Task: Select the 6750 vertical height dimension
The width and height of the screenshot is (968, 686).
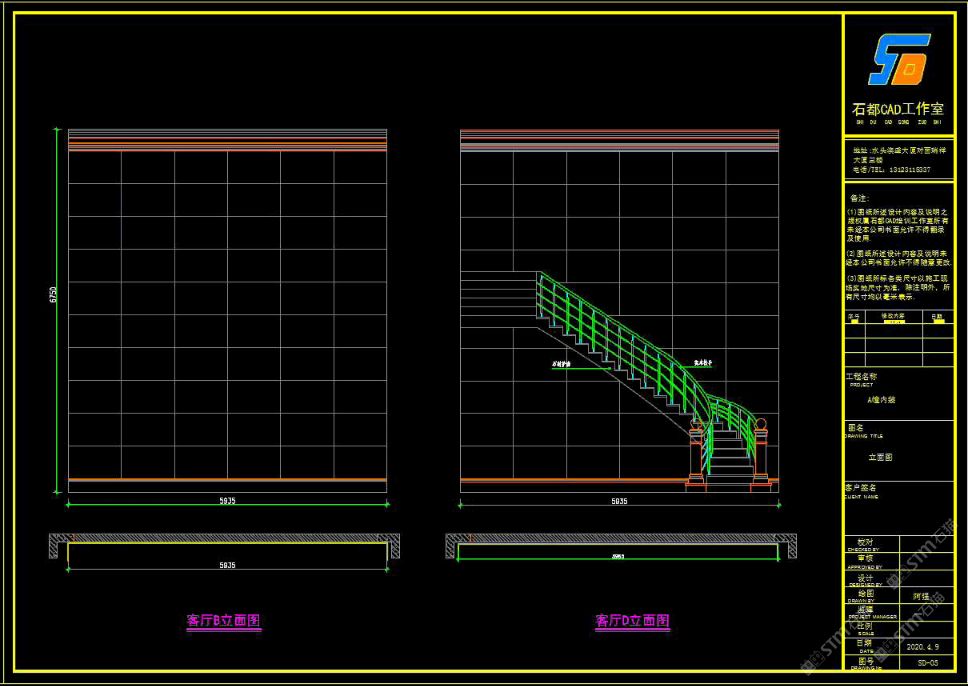Action: click(x=54, y=298)
